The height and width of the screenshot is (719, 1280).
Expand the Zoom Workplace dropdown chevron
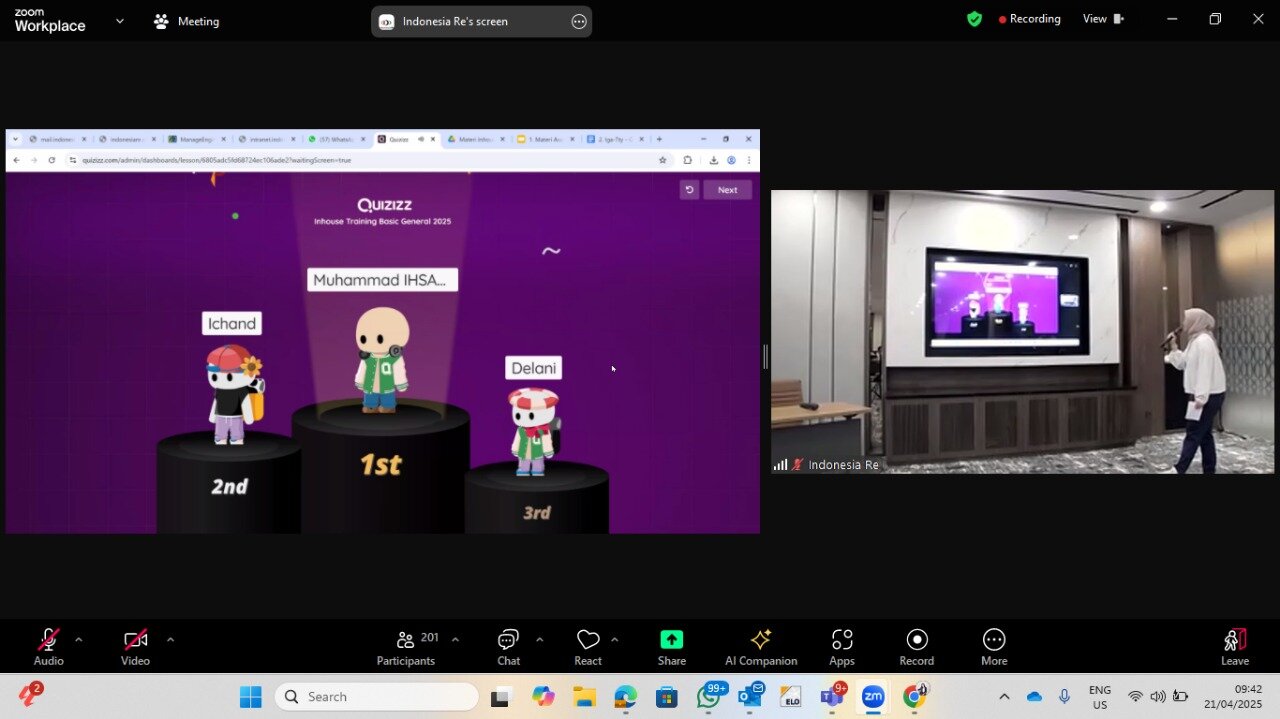[x=120, y=21]
